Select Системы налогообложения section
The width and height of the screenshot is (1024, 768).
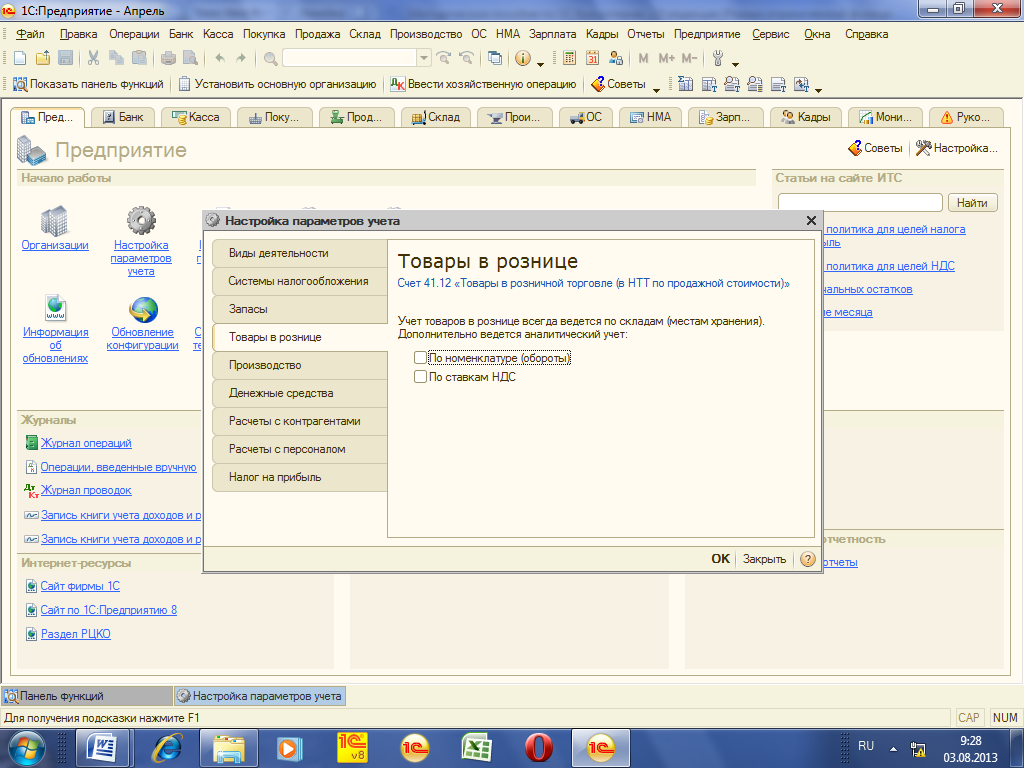tap(300, 281)
